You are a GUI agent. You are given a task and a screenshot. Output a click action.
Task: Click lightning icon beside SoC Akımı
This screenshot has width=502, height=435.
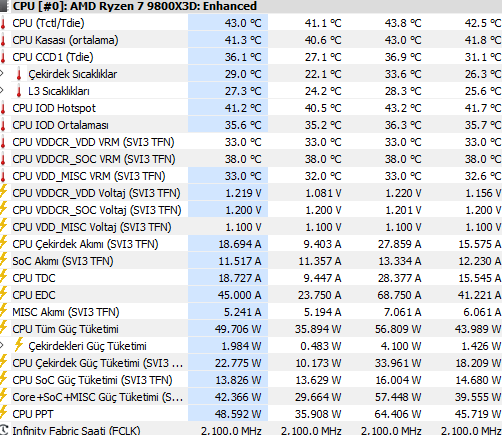3,260
